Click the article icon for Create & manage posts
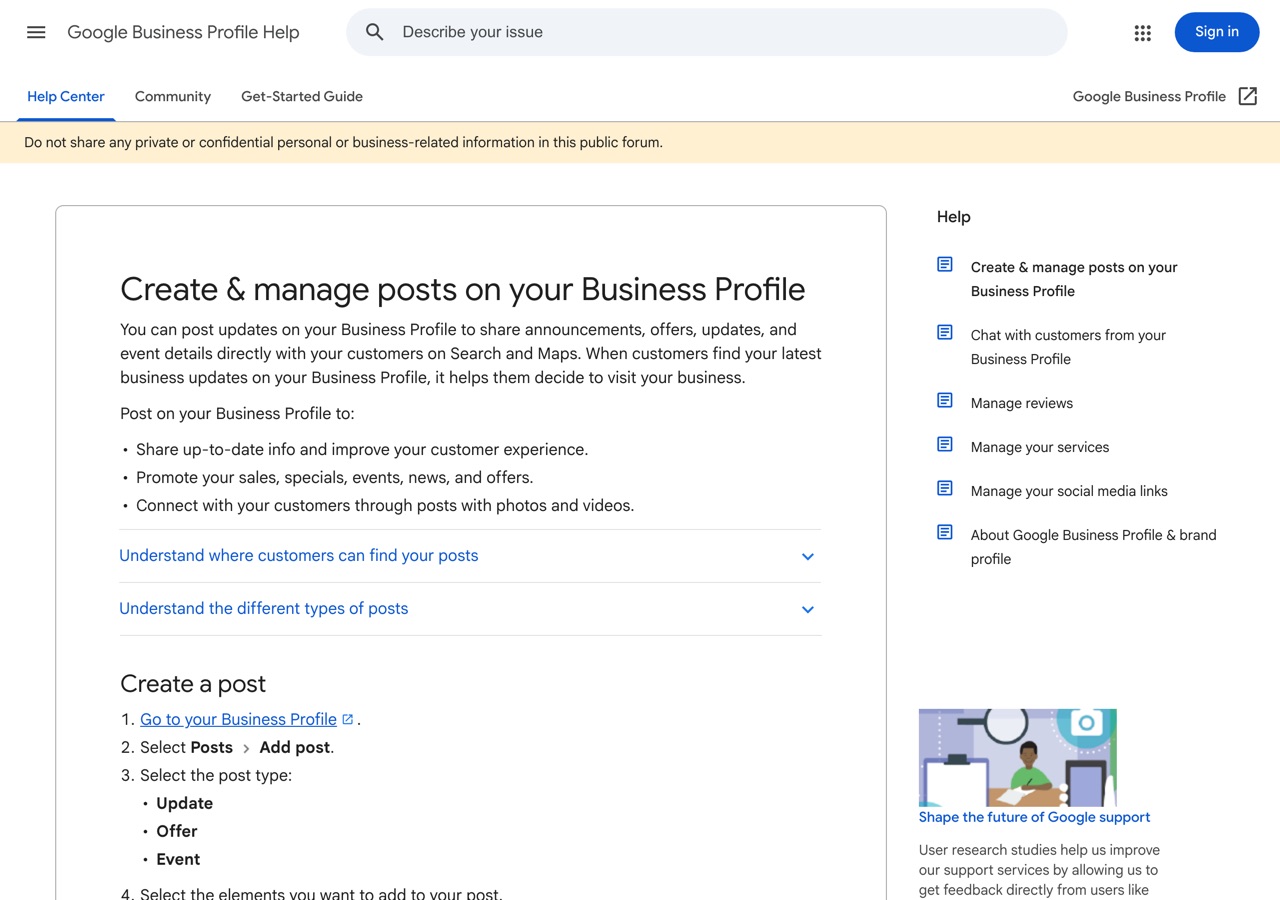 (x=945, y=264)
